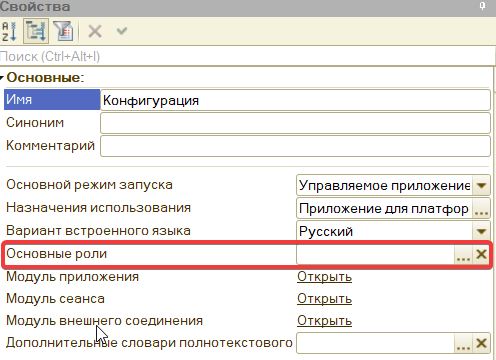Screen dimensions: 496x360
Task: Clear the Дополнительные словари полнотекстового field
Action: tap(481, 343)
